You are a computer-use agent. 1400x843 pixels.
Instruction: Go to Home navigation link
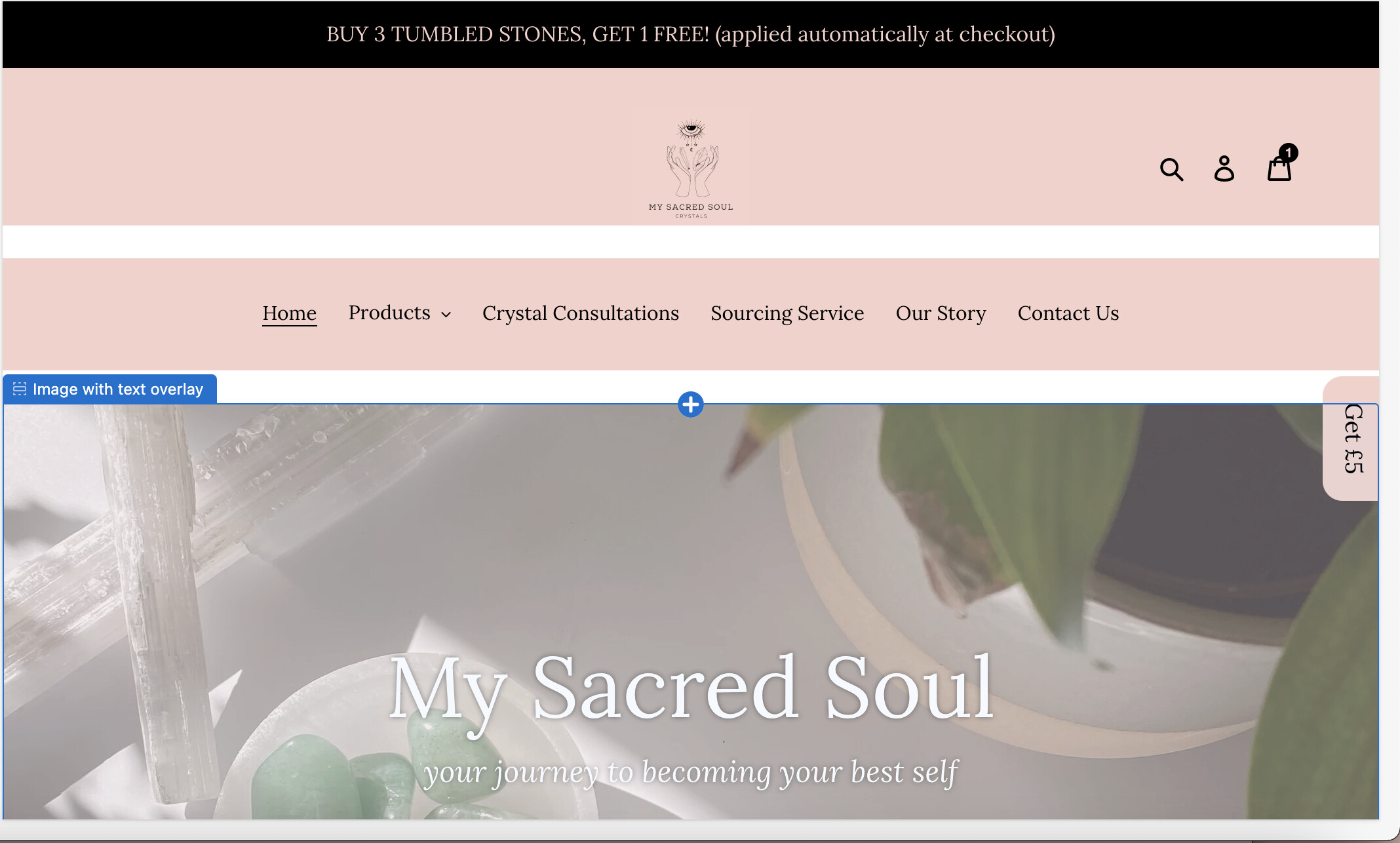pyautogui.click(x=290, y=313)
